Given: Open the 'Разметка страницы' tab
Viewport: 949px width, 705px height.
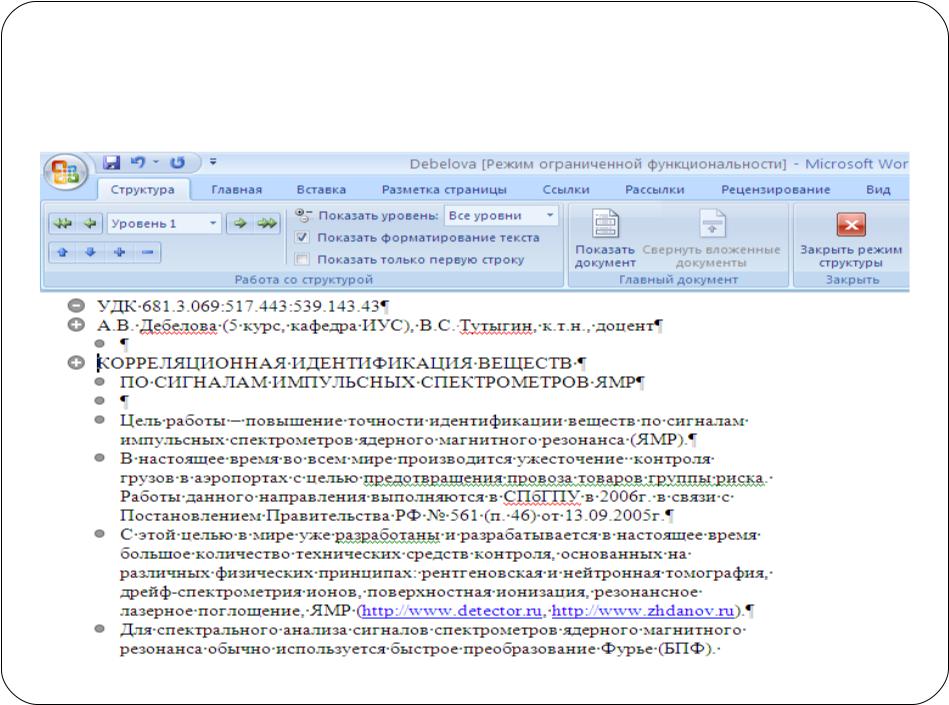Looking at the screenshot, I should click(444, 189).
